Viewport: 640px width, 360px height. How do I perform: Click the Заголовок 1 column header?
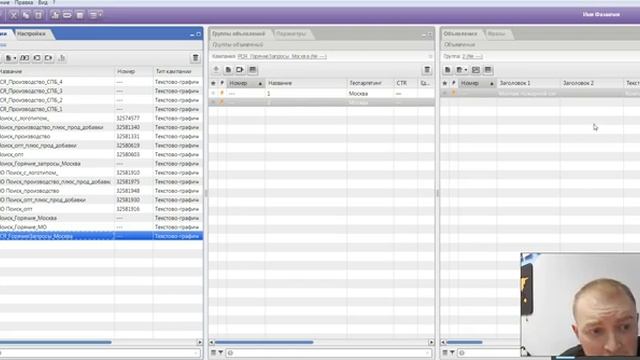pos(528,83)
